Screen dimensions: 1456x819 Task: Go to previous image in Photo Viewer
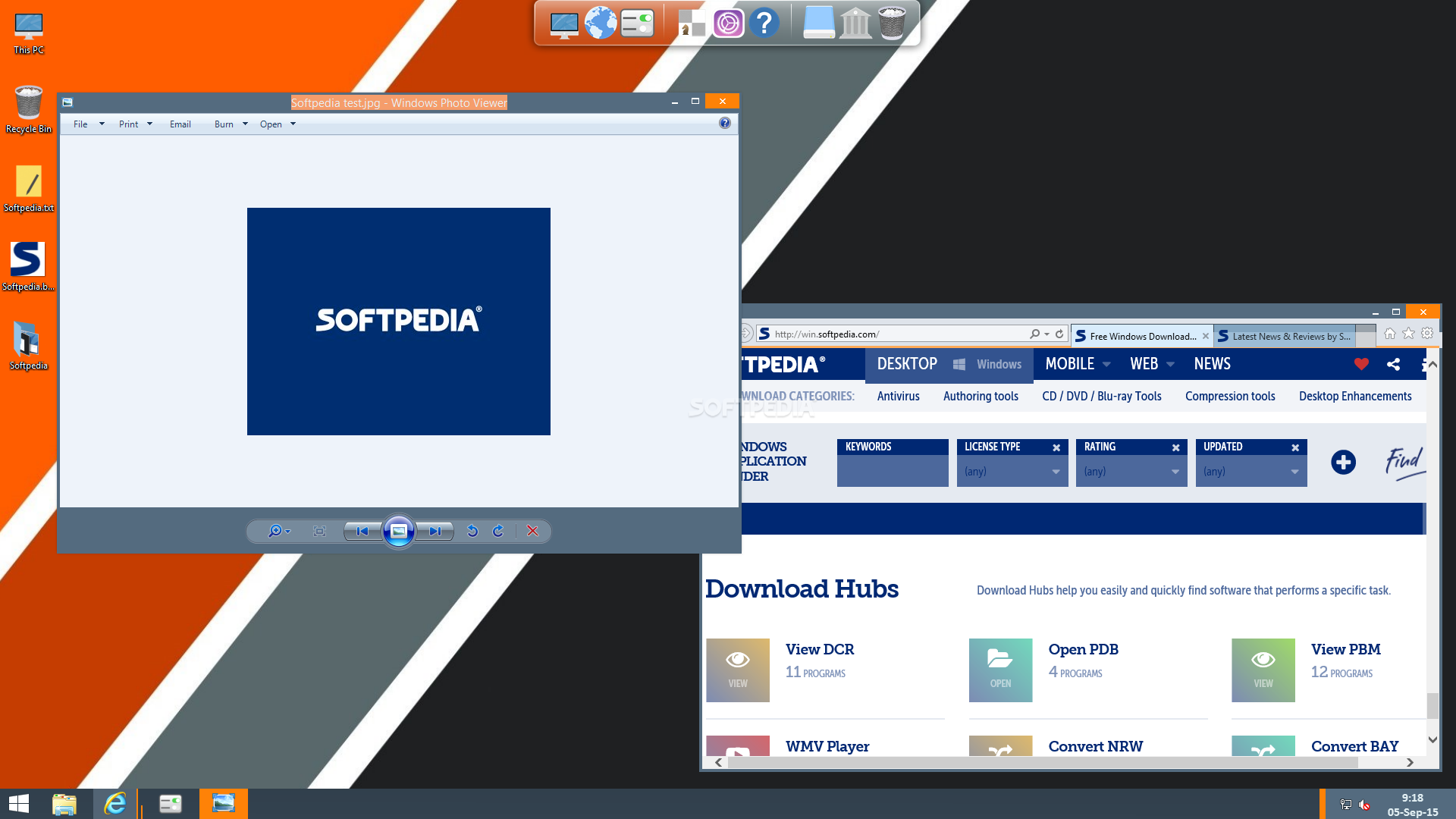[362, 532]
